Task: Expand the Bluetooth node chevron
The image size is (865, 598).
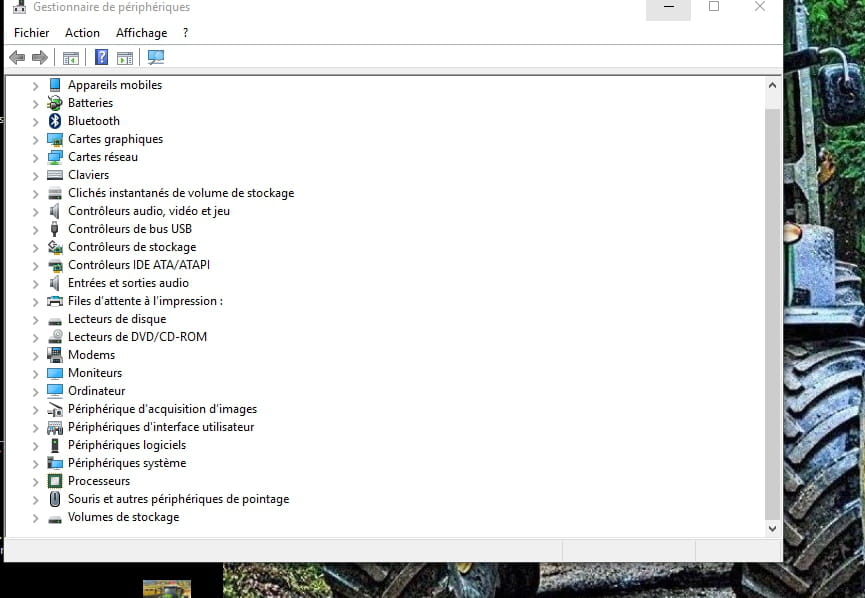Action: click(x=35, y=121)
